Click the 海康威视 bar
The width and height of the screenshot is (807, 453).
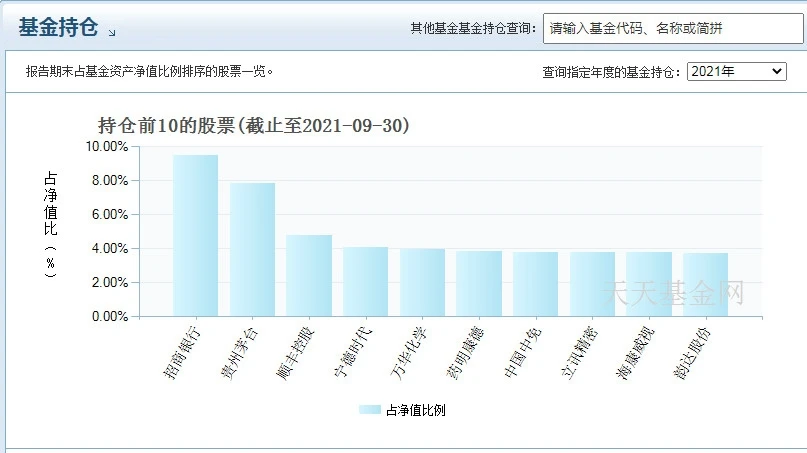(x=649, y=284)
